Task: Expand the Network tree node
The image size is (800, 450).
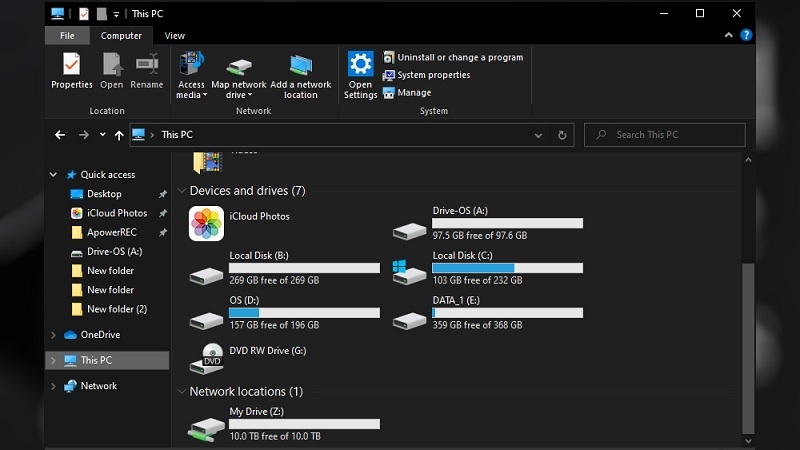Action: 53,386
